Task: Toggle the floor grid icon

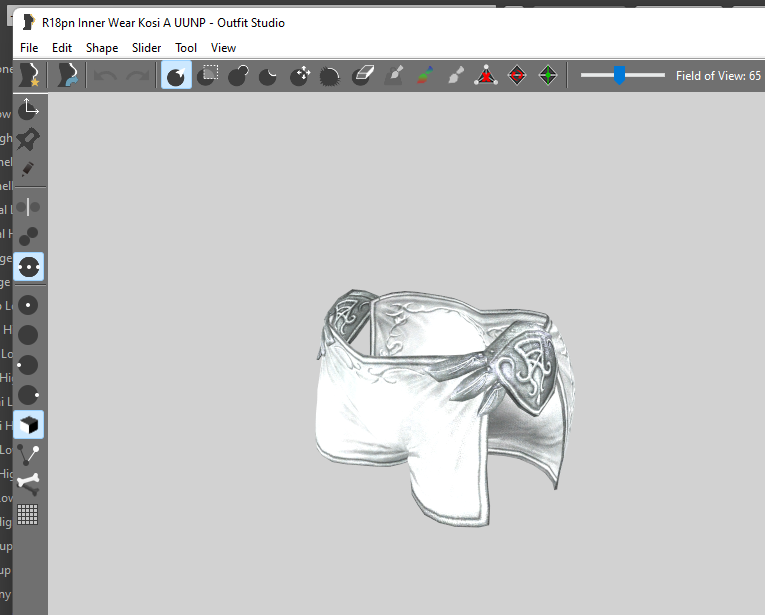Action: 27,514
